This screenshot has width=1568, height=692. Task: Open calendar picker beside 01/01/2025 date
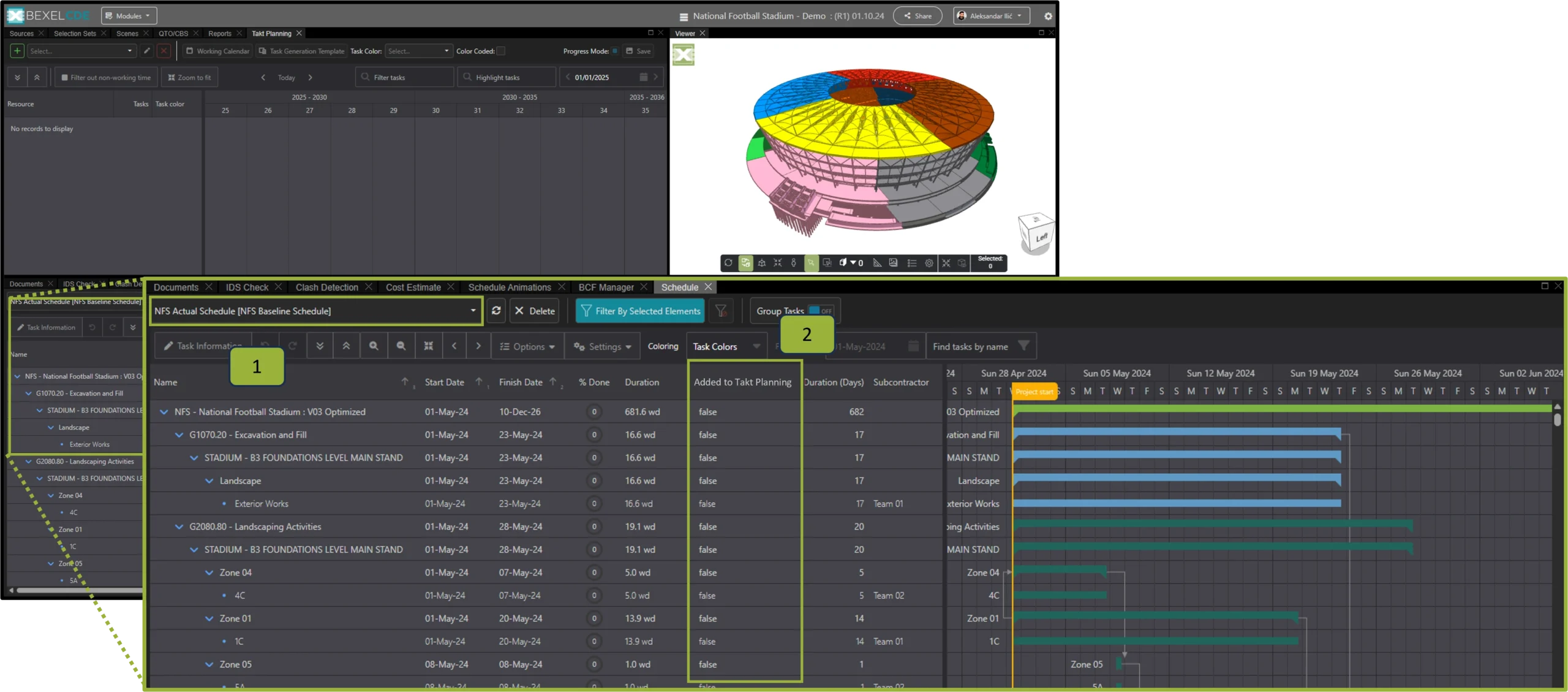click(x=643, y=77)
